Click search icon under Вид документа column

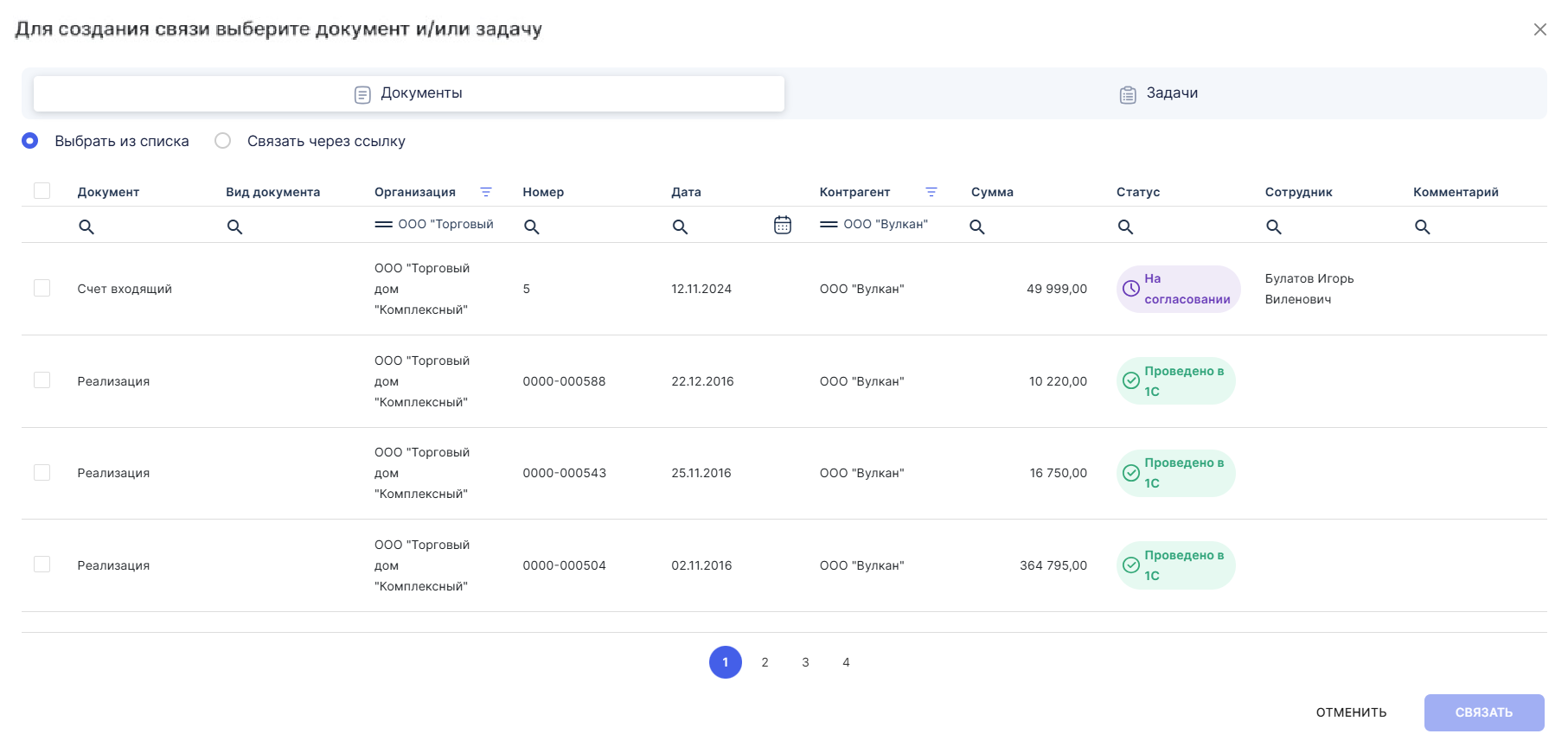pos(234,227)
